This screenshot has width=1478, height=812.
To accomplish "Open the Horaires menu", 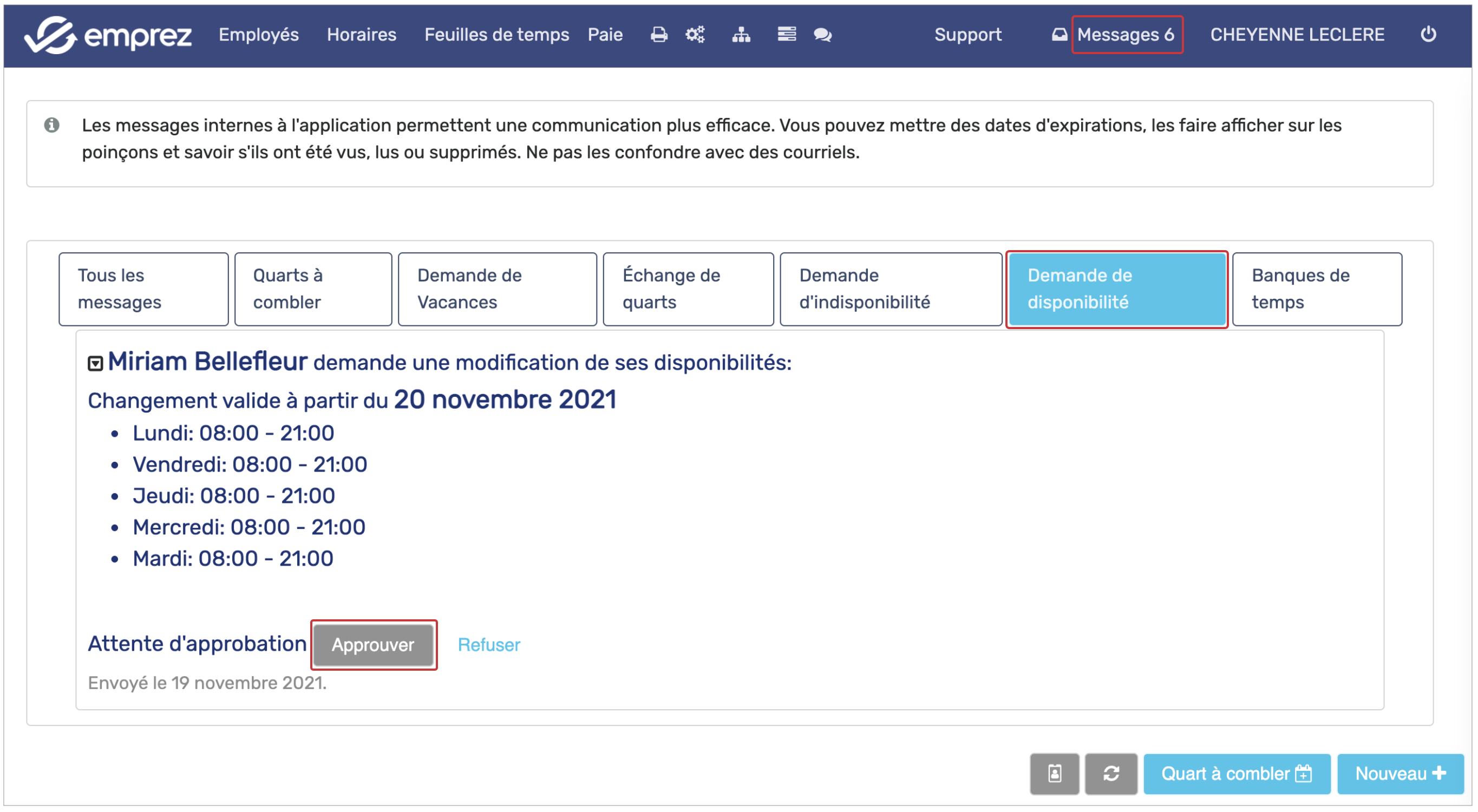I will coord(362,35).
